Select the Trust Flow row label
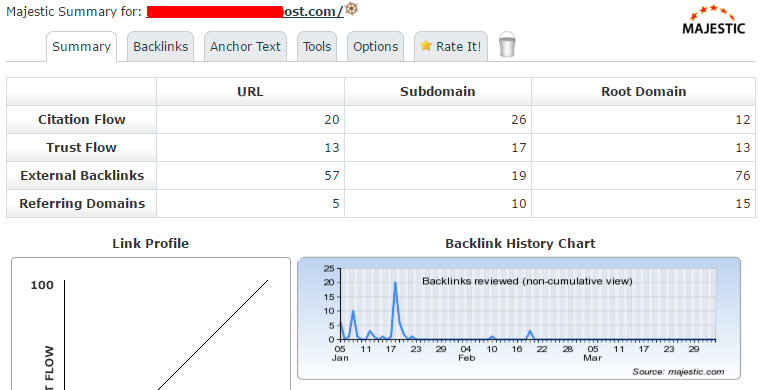The image size is (762, 390). [82, 148]
